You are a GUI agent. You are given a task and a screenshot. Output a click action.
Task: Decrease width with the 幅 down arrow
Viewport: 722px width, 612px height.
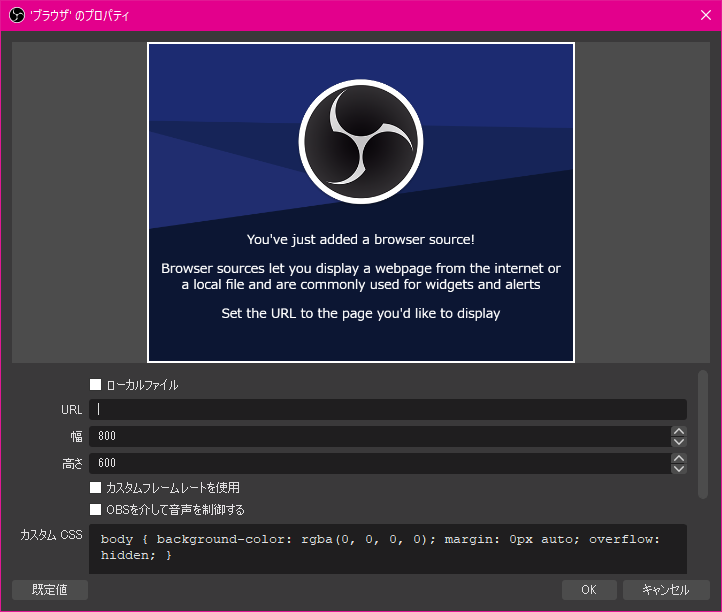pos(679,442)
